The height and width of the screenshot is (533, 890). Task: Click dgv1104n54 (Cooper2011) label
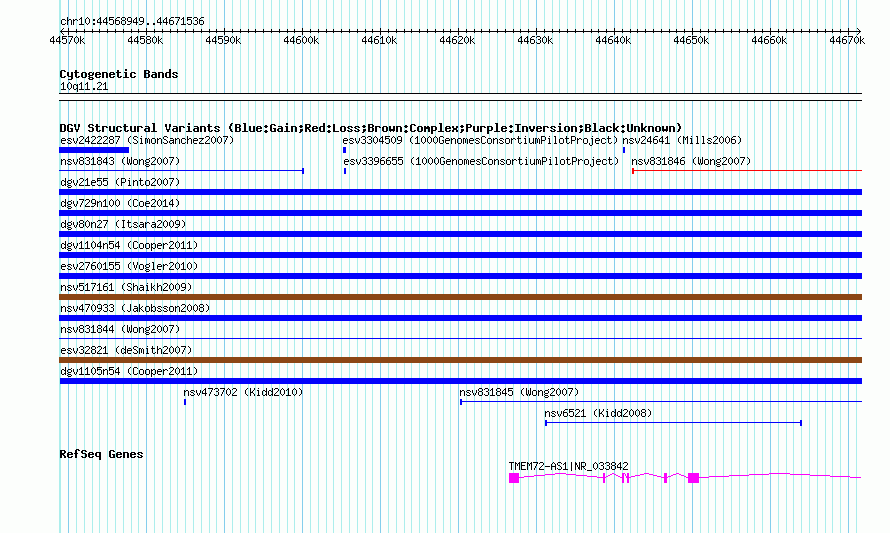click(x=129, y=245)
